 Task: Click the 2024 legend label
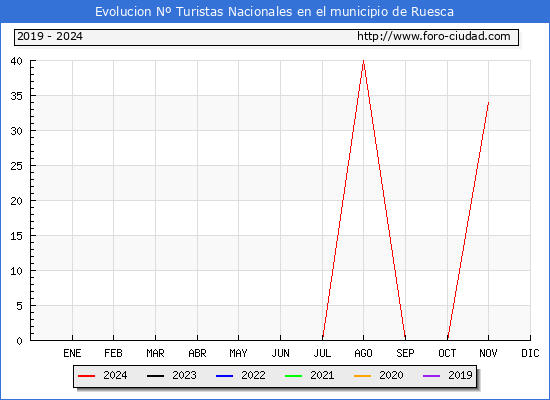point(115,375)
